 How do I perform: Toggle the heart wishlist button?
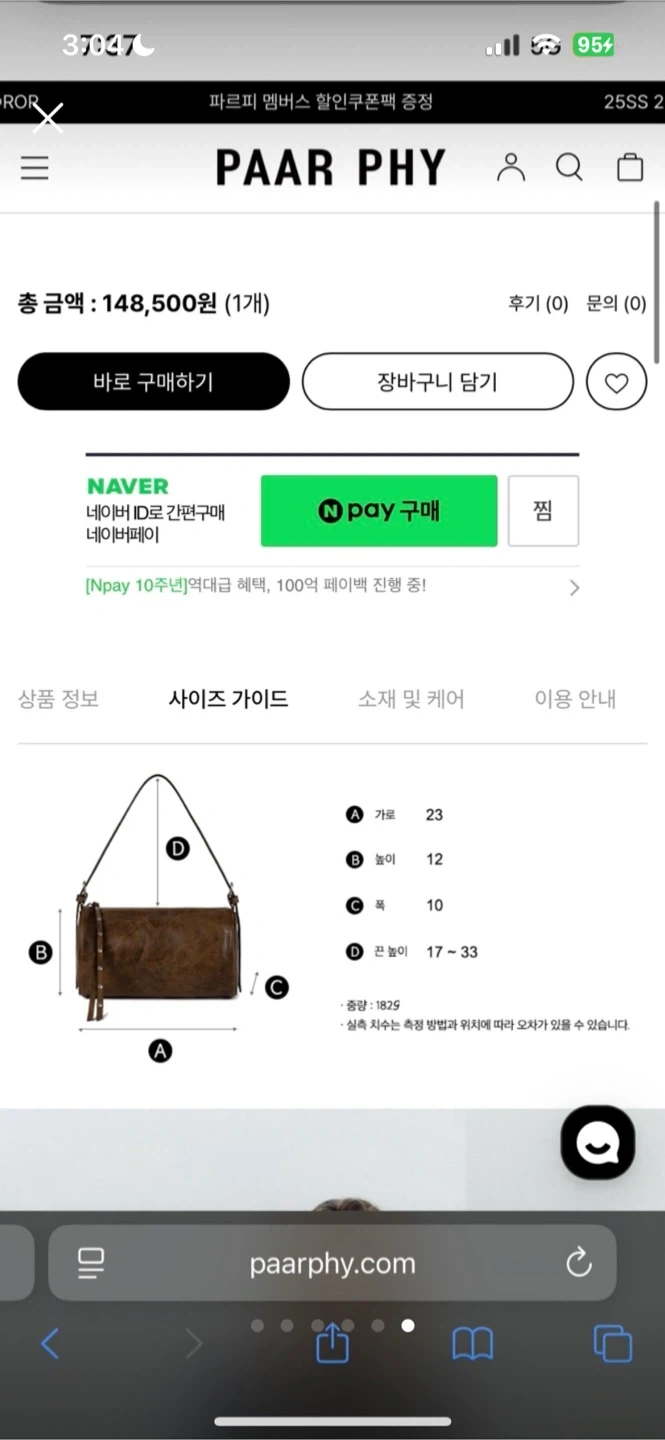click(x=616, y=382)
